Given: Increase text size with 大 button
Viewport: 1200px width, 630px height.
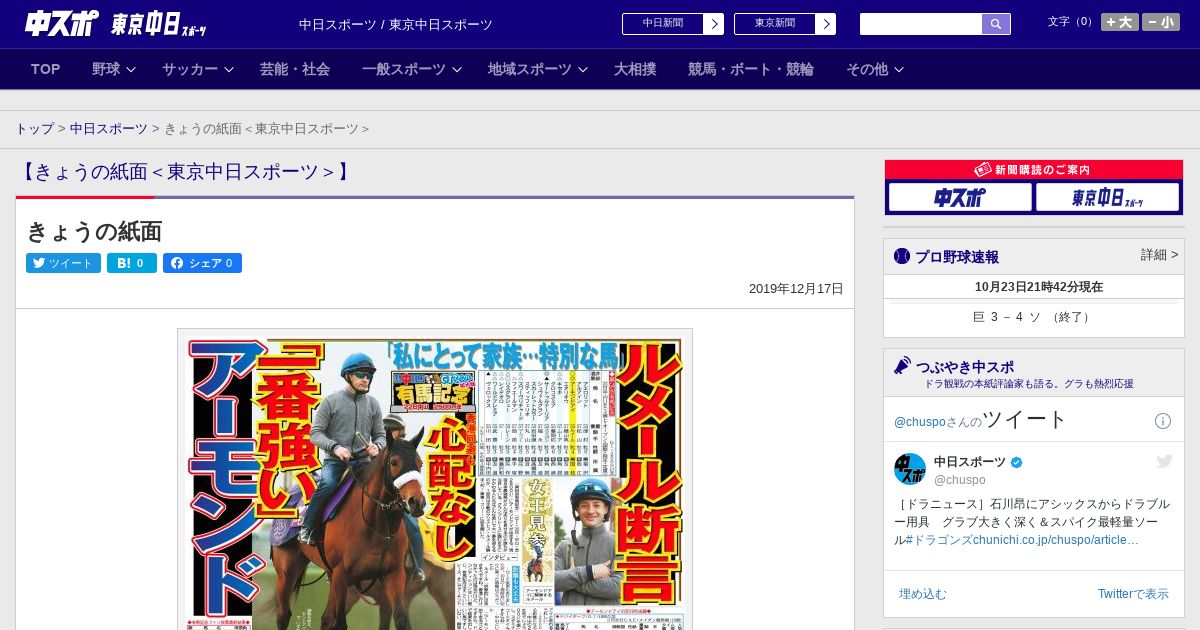Looking at the screenshot, I should pos(1120,22).
